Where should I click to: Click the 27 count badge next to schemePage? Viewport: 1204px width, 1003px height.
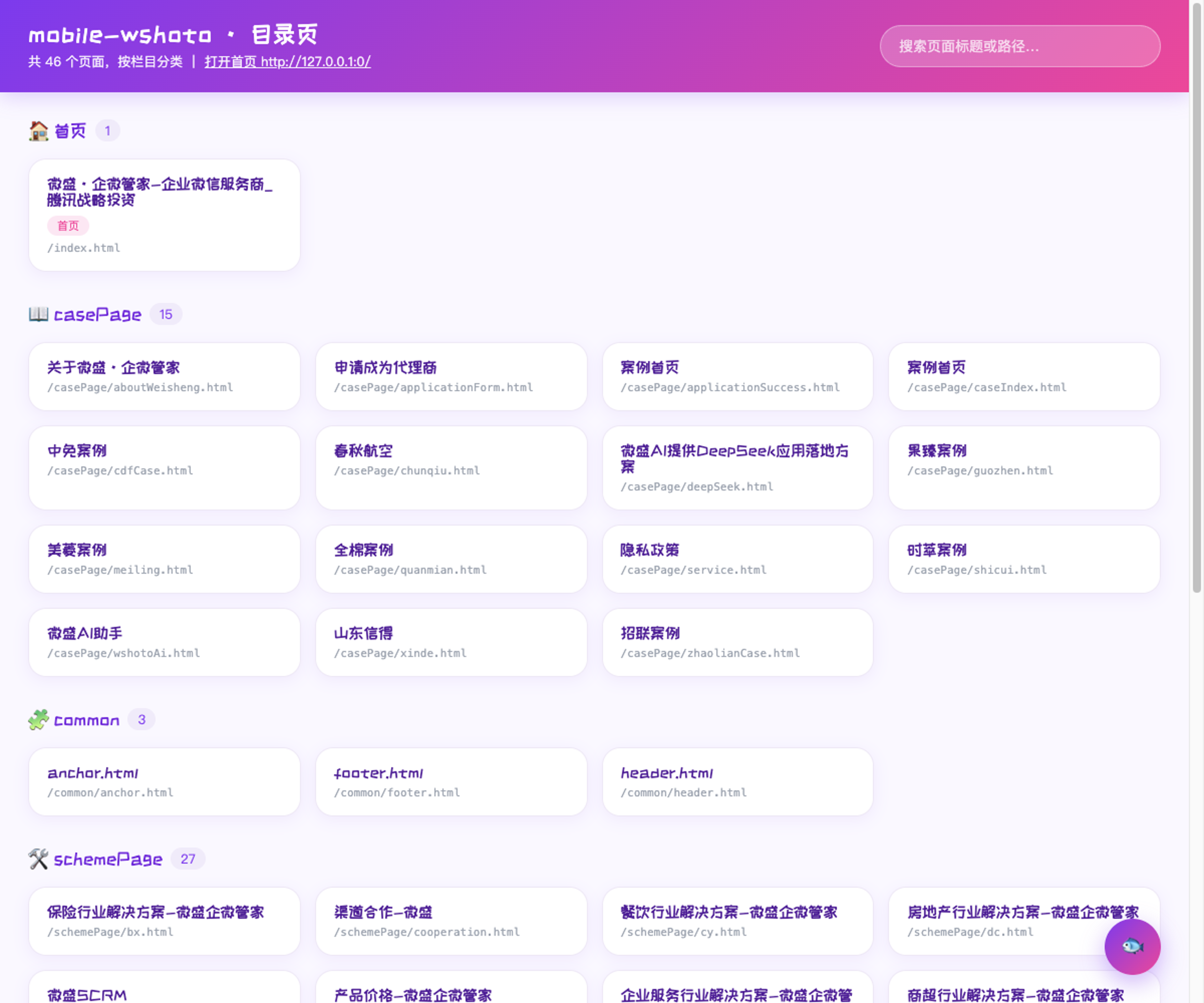point(188,859)
